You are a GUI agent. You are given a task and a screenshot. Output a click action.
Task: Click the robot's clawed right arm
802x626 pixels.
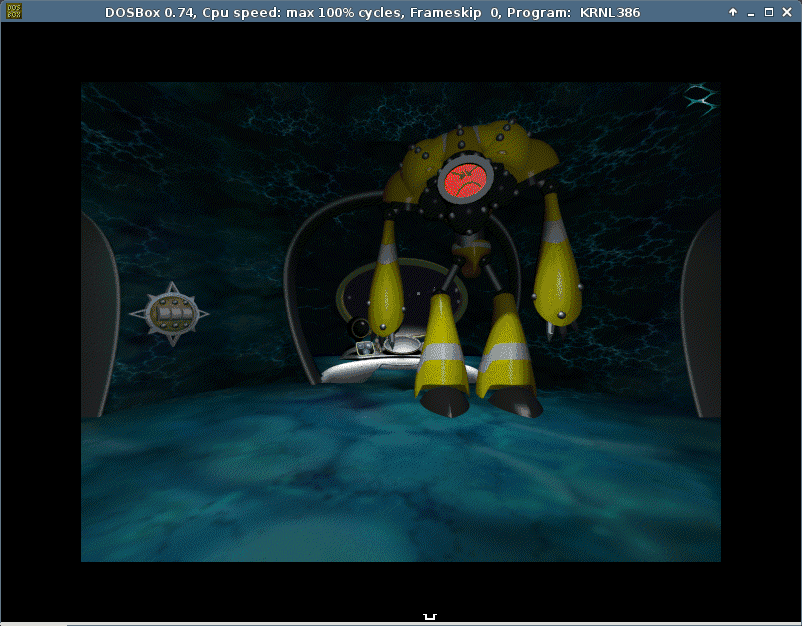tap(558, 266)
